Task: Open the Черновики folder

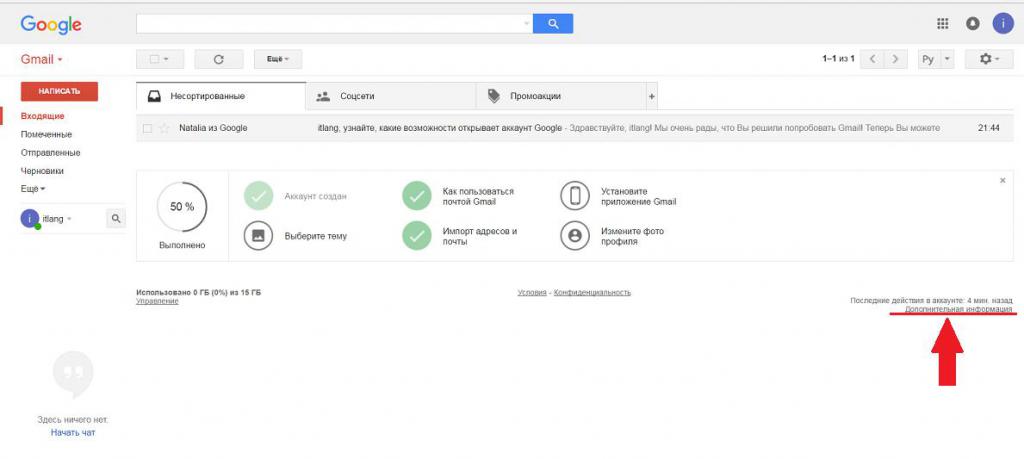Action: pos(42,170)
